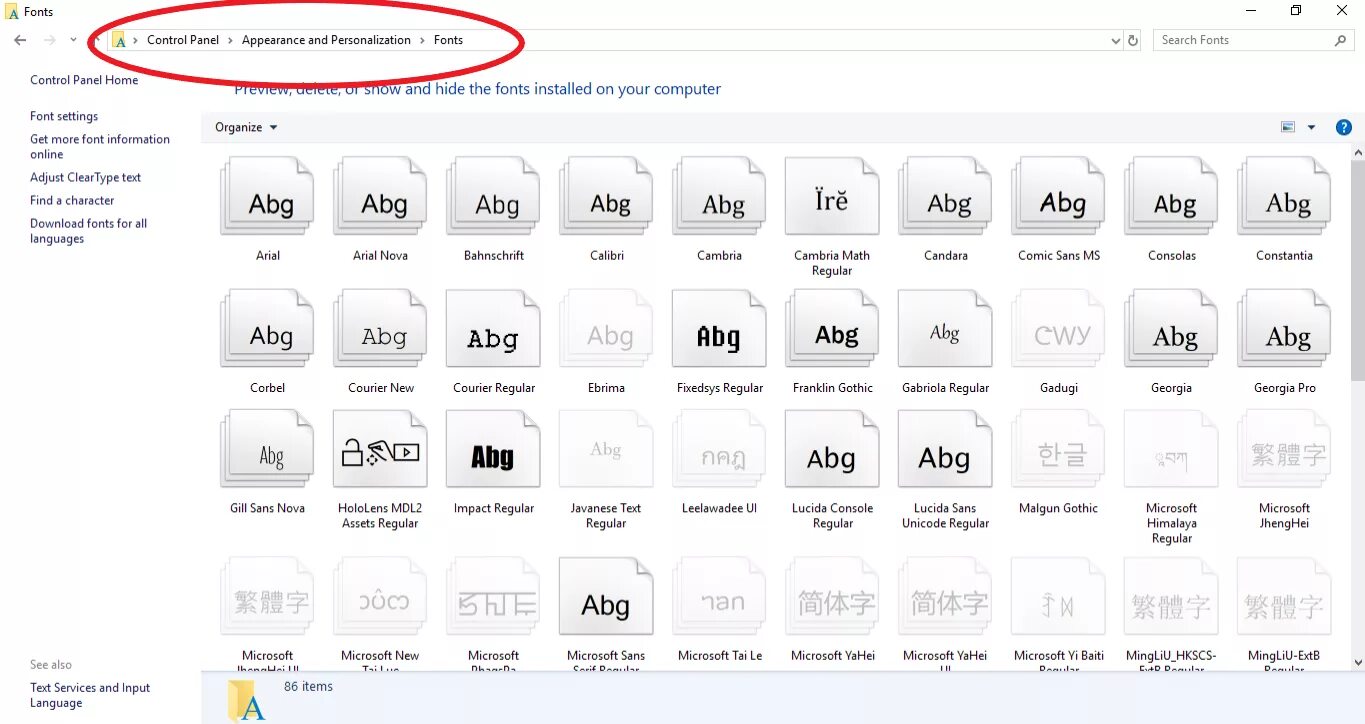Open Get more font information online
Image resolution: width=1365 pixels, height=724 pixels.
[100, 147]
